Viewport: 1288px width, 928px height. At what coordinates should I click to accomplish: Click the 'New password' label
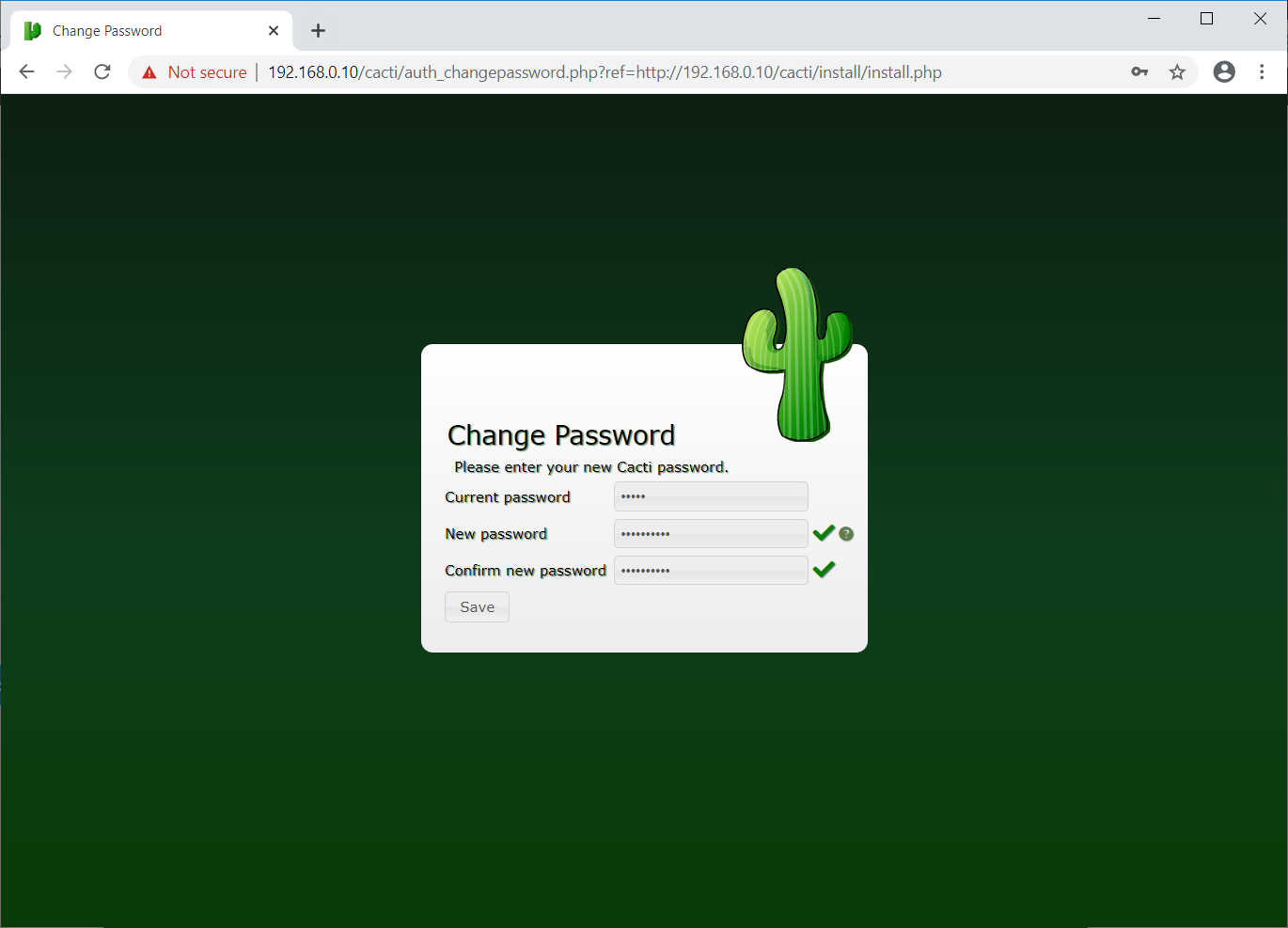pos(495,534)
